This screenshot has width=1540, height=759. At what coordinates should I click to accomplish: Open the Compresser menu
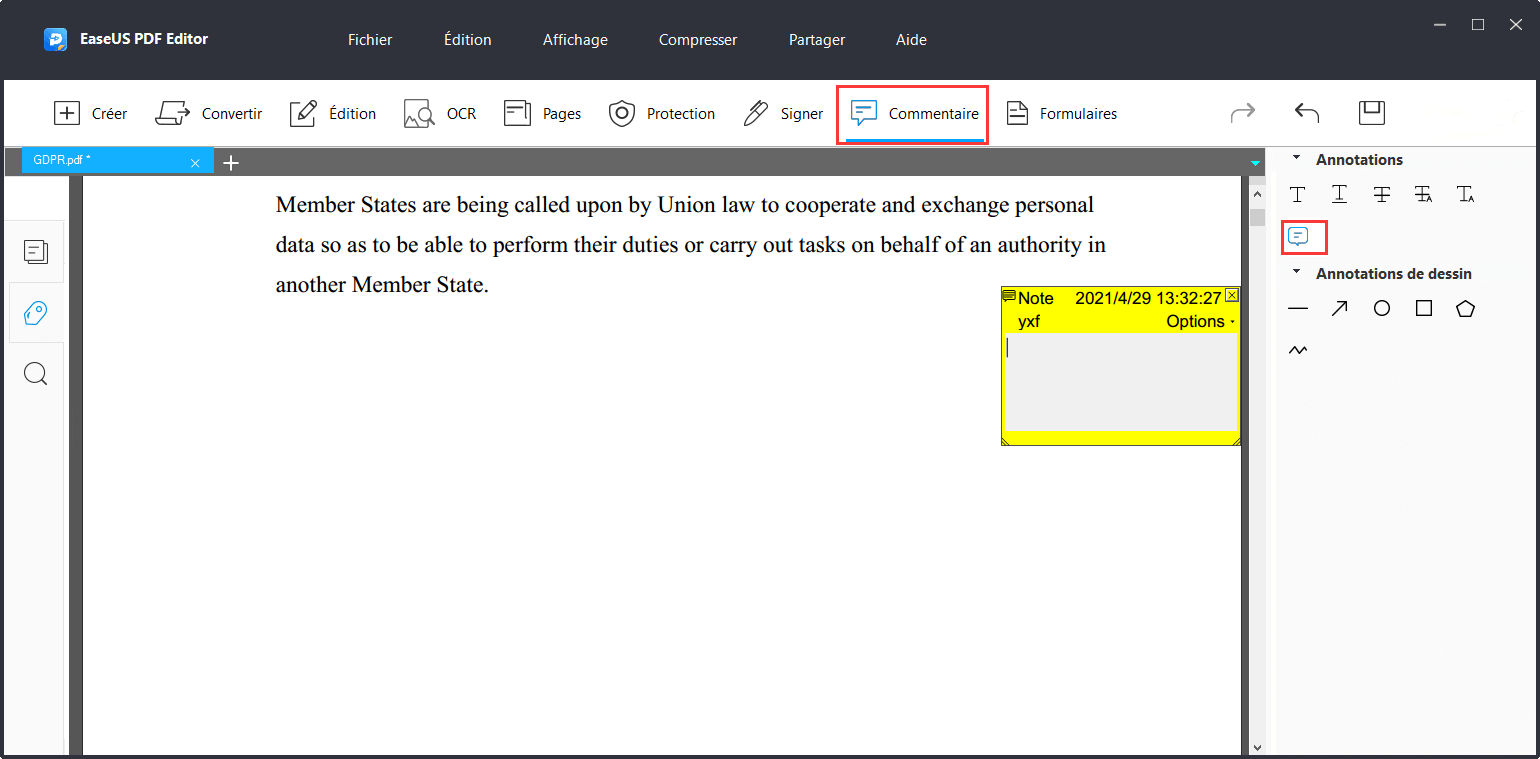coord(698,40)
